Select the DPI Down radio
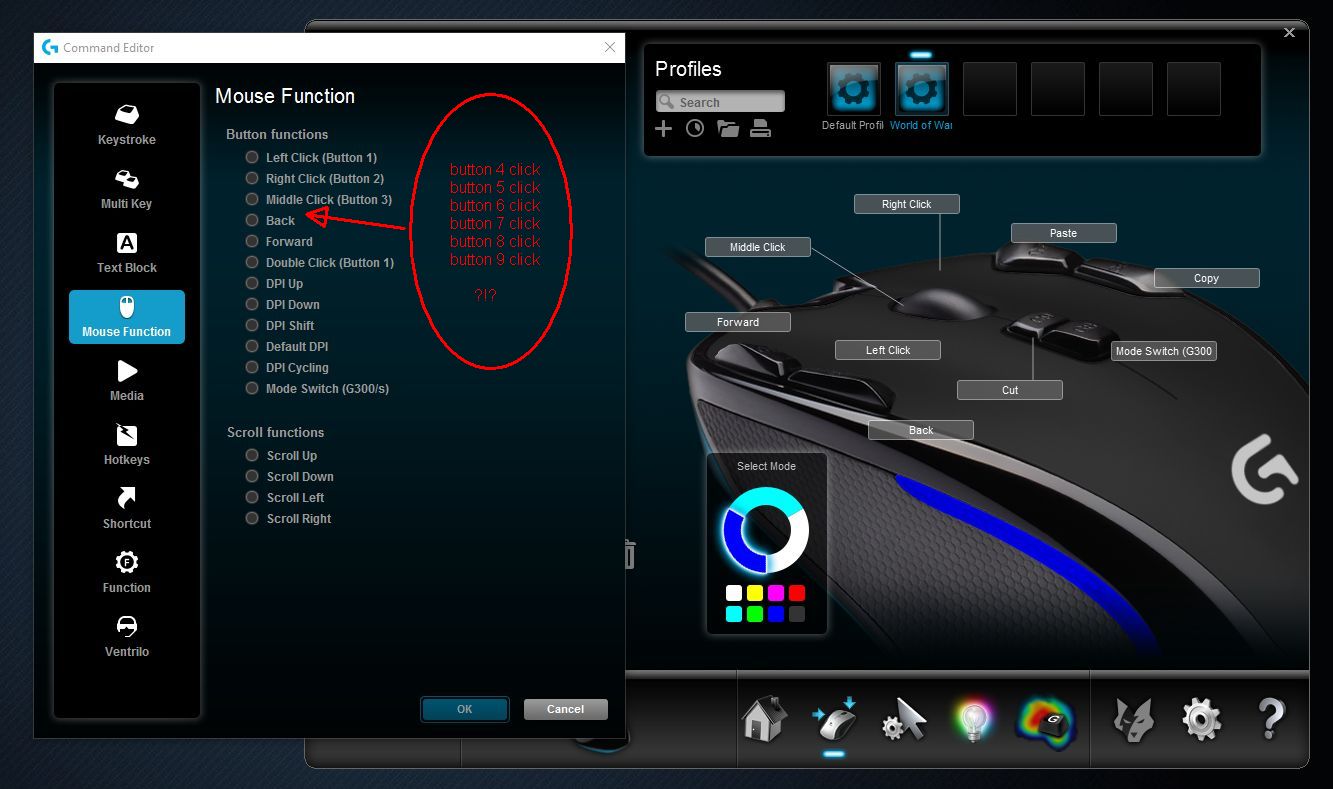1333x789 pixels. [252, 304]
